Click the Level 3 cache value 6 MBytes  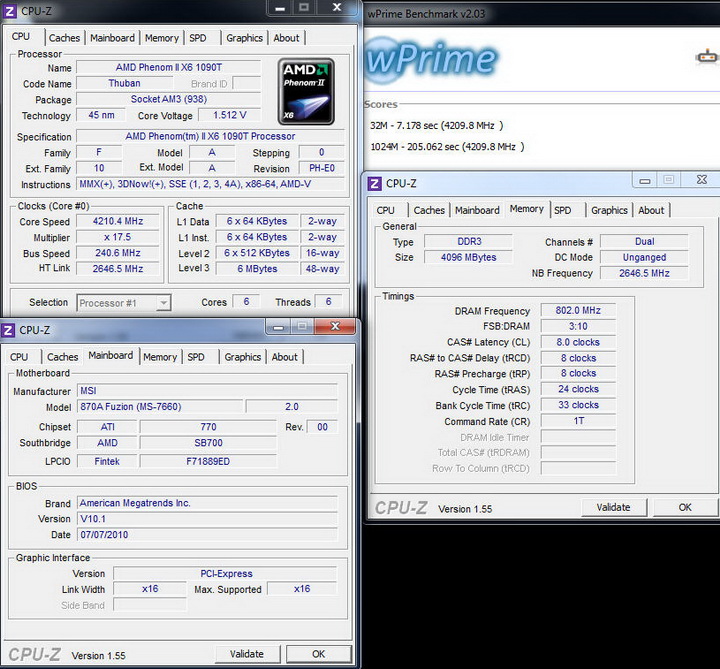[257, 269]
